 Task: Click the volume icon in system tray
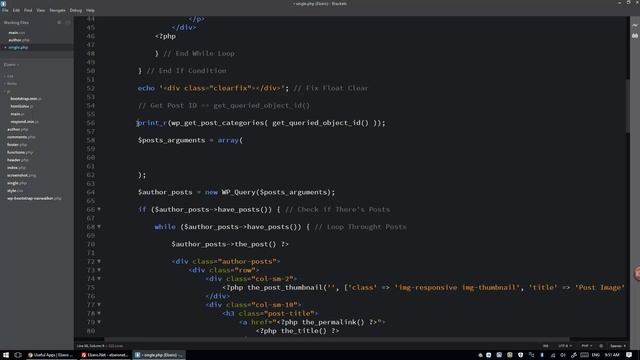563,355
